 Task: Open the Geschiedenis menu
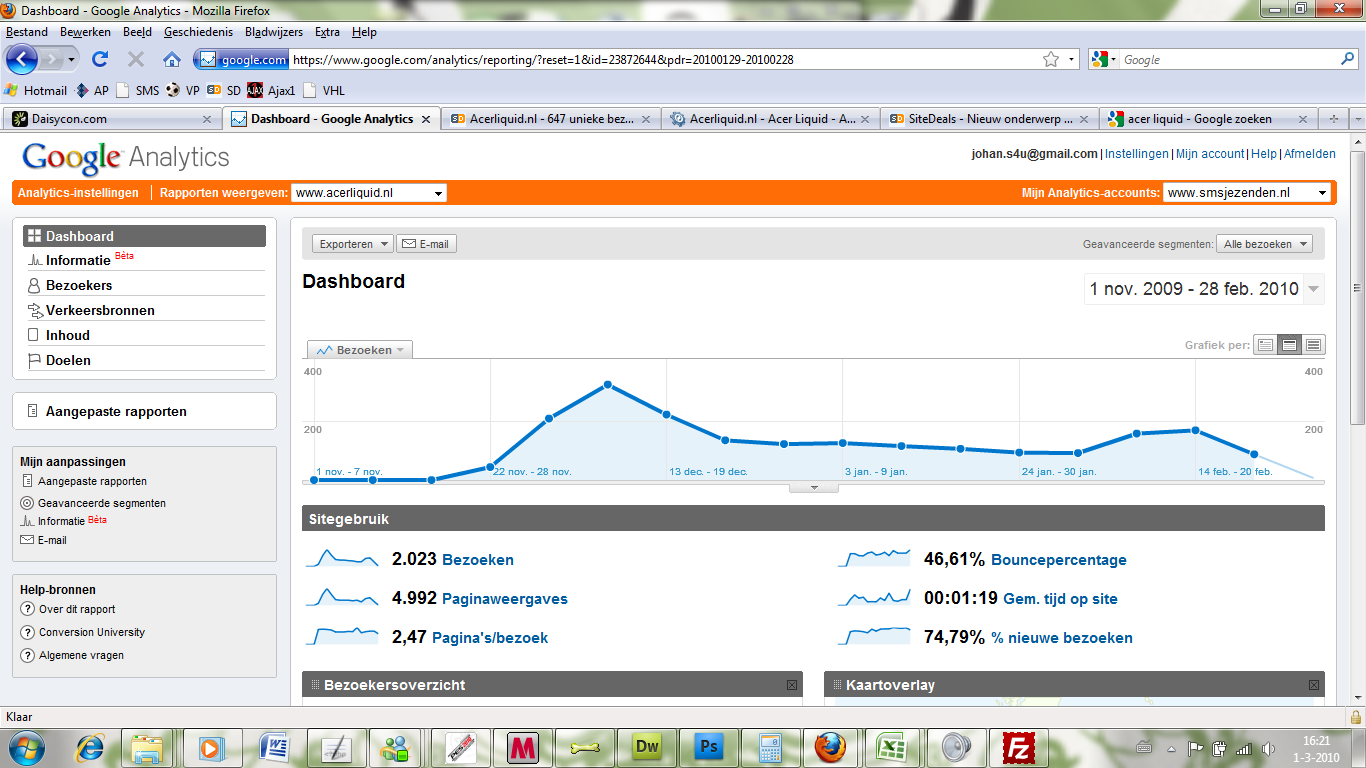coord(199,32)
